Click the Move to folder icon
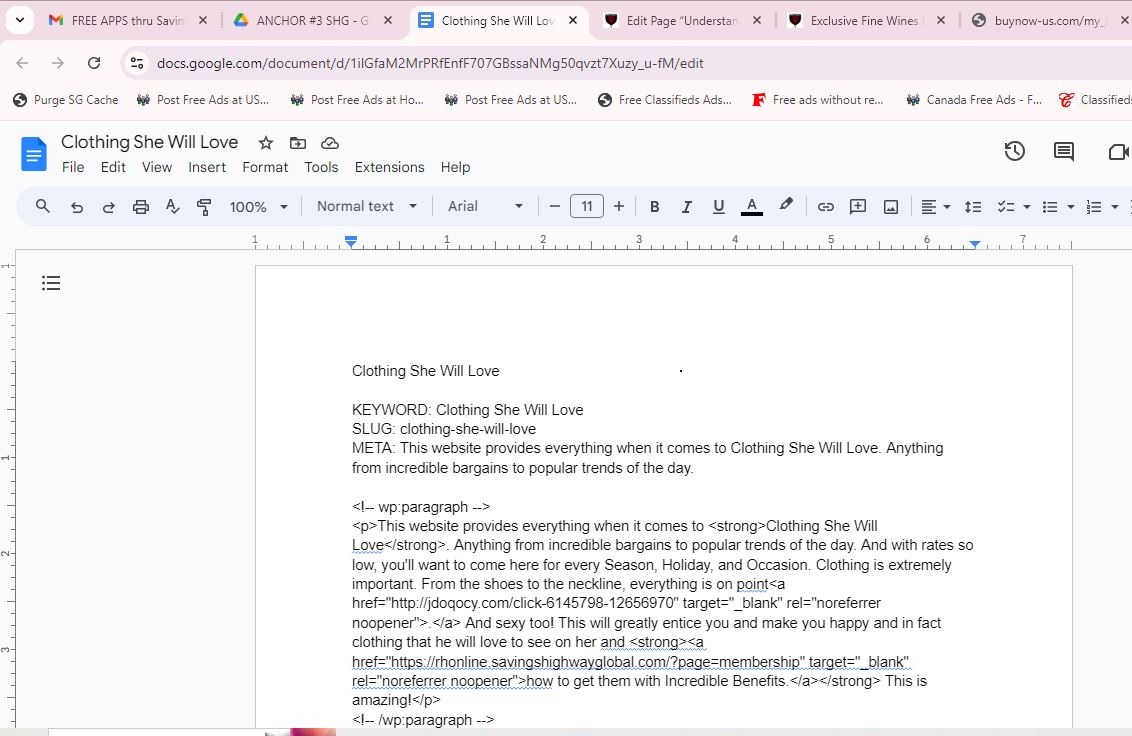The height and width of the screenshot is (736, 1132). 297,143
